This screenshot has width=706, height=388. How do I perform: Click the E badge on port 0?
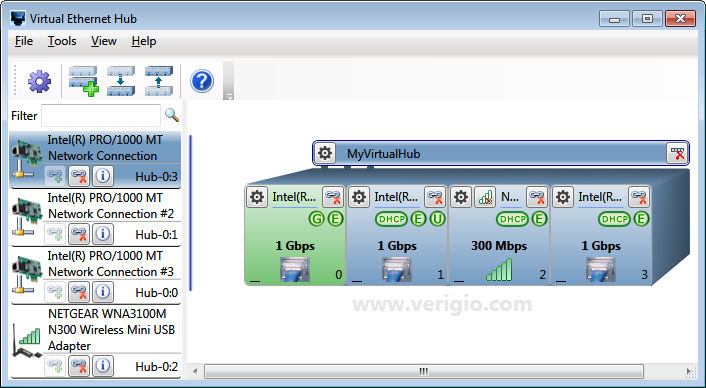click(x=335, y=219)
